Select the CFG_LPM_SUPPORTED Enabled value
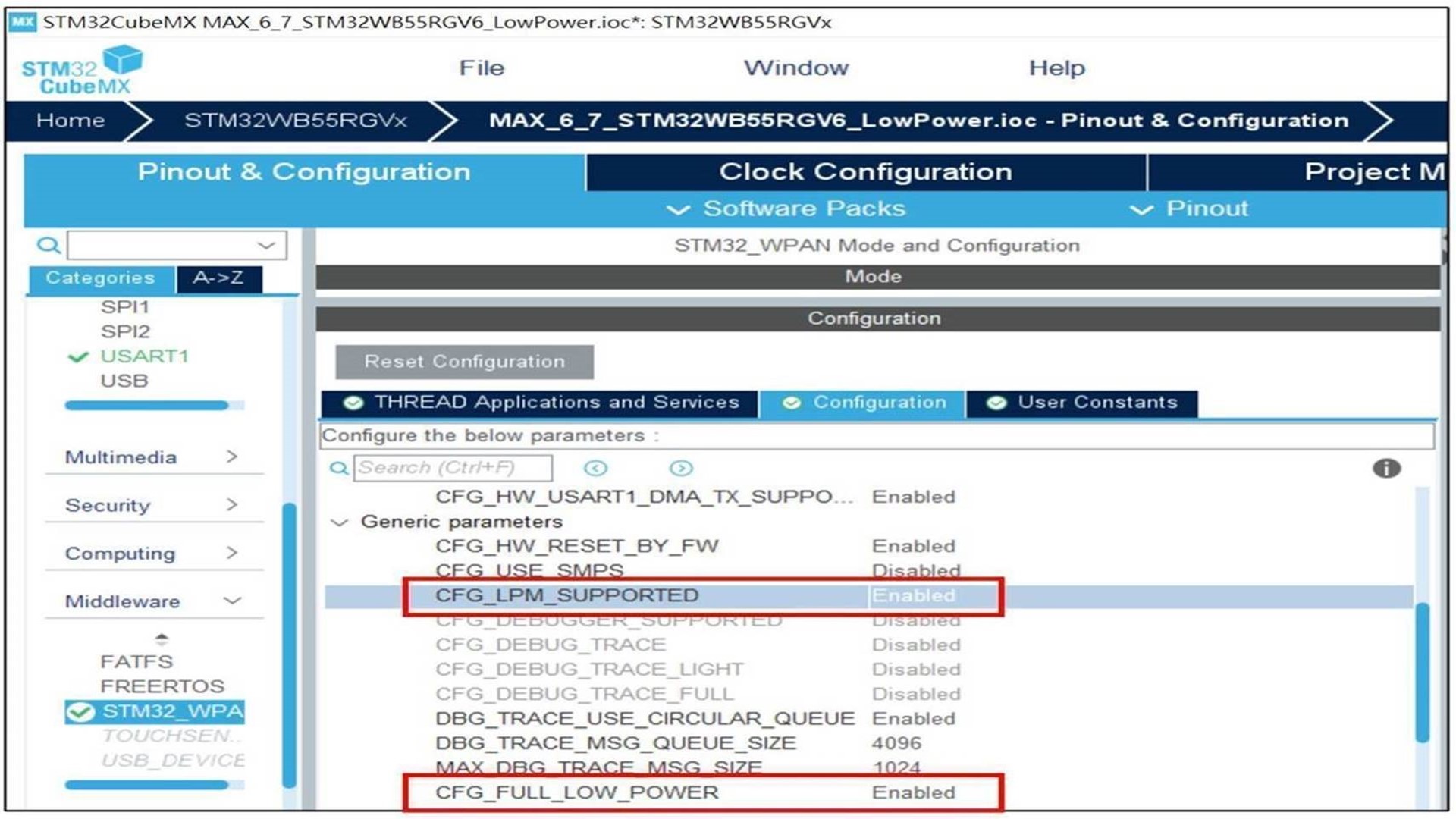 [913, 596]
